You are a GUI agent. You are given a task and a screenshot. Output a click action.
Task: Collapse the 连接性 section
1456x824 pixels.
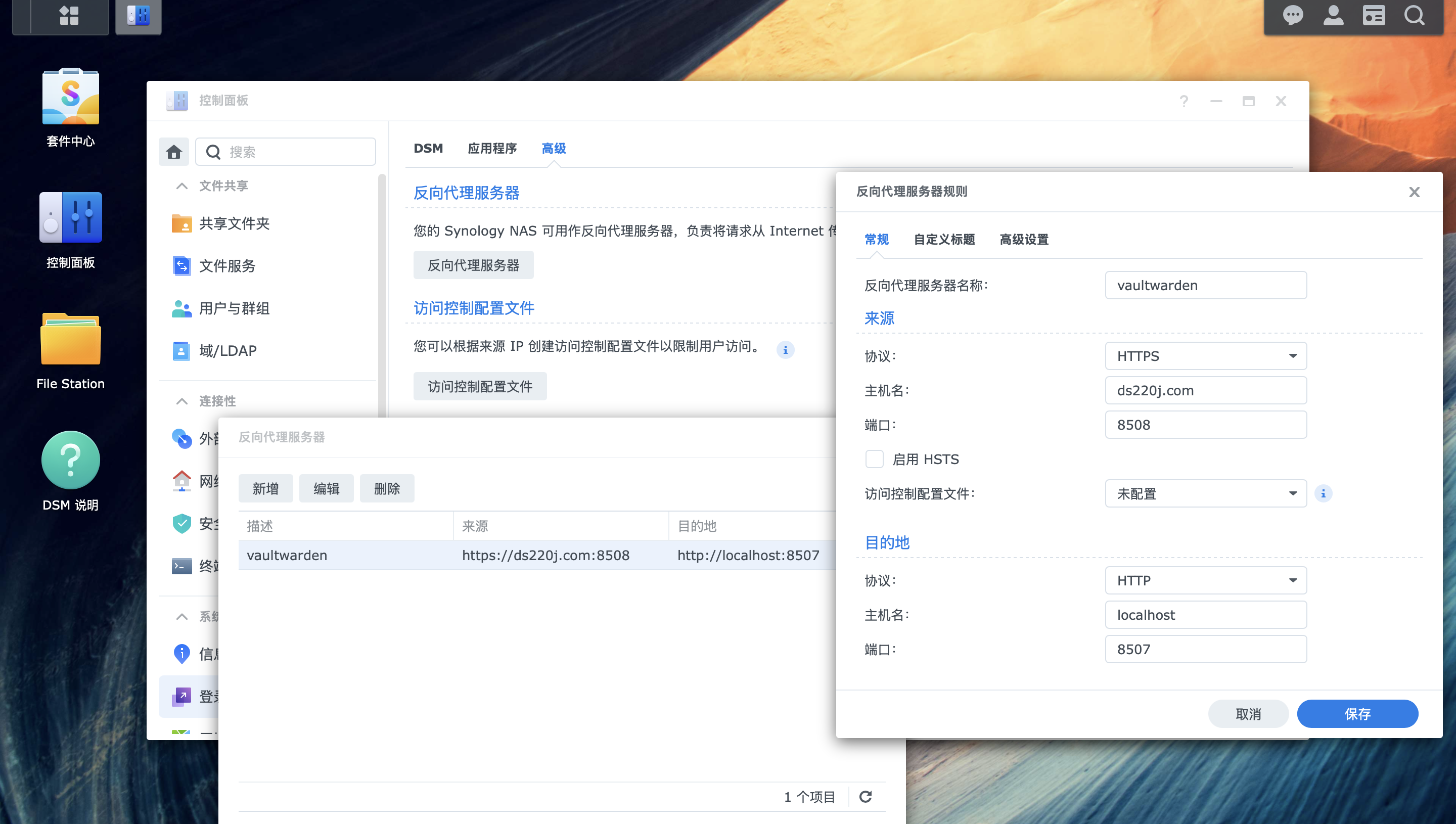181,401
